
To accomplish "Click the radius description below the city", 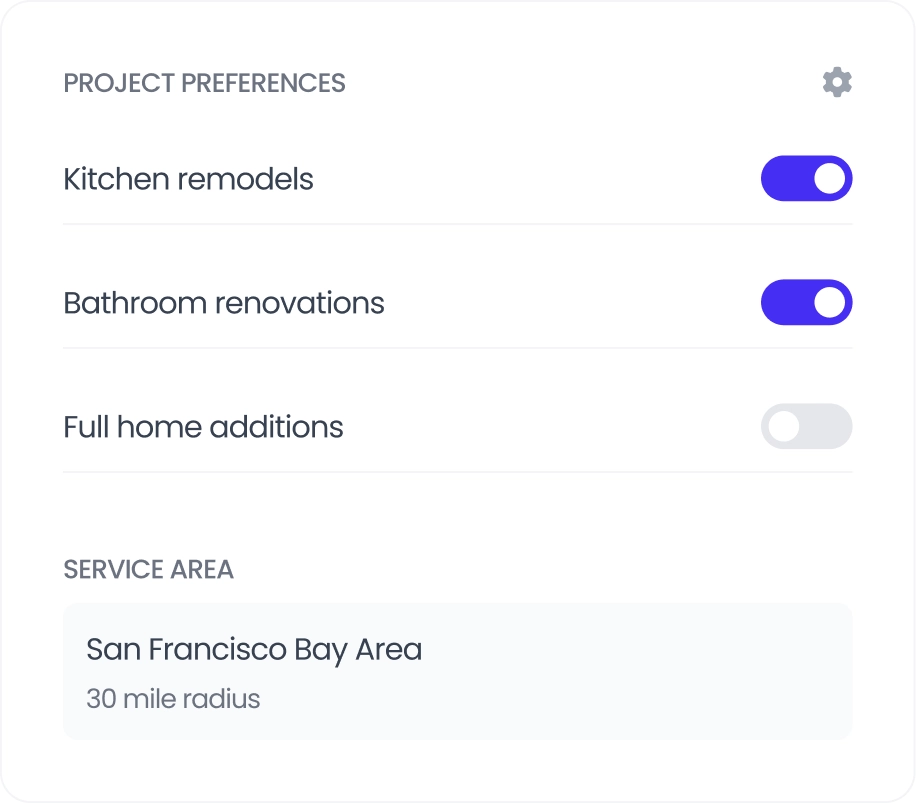I will 173,698.
